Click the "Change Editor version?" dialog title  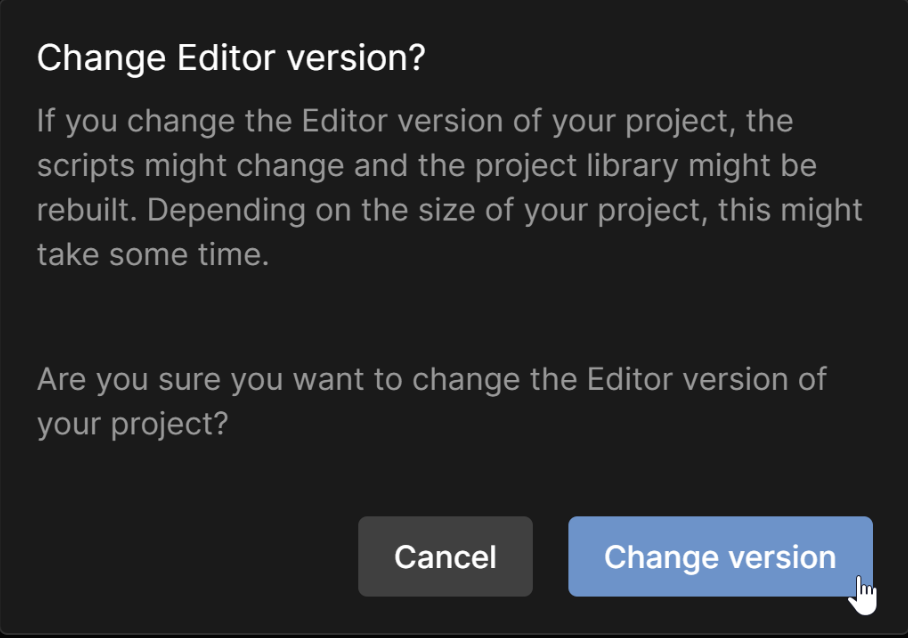point(231,58)
